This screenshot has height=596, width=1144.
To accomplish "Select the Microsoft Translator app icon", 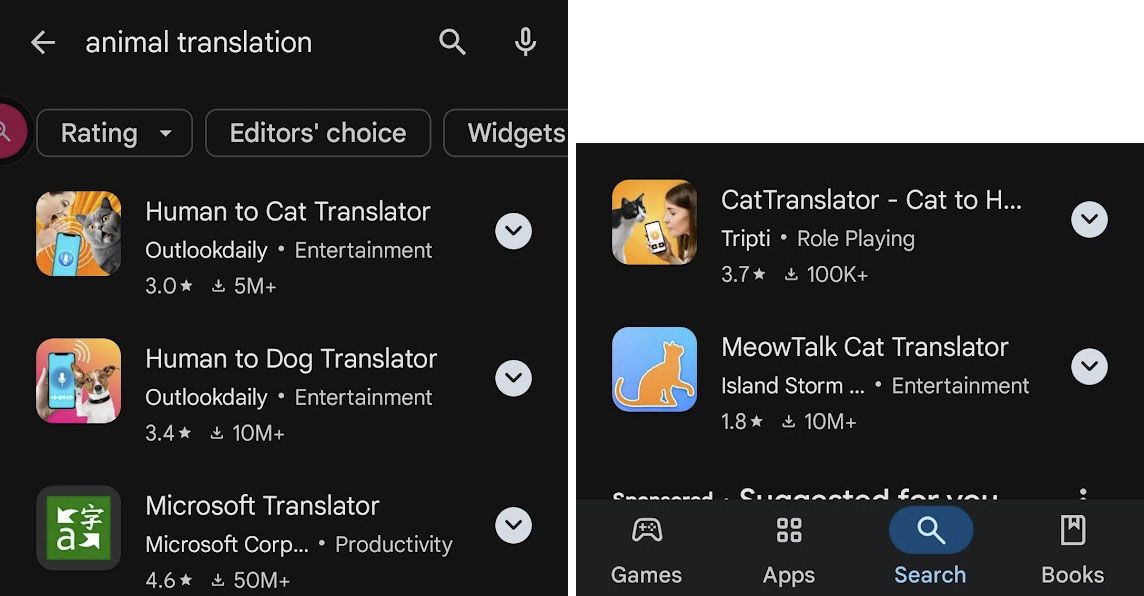I will click(78, 527).
